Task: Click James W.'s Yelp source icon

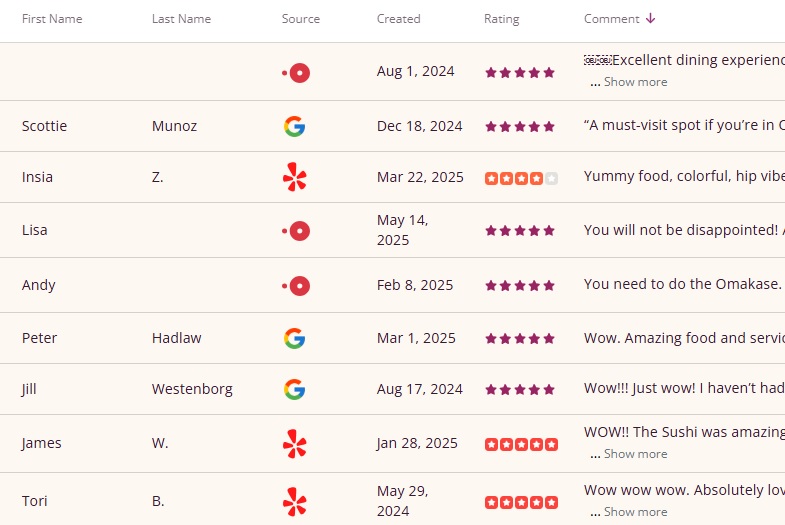Action: (294, 444)
